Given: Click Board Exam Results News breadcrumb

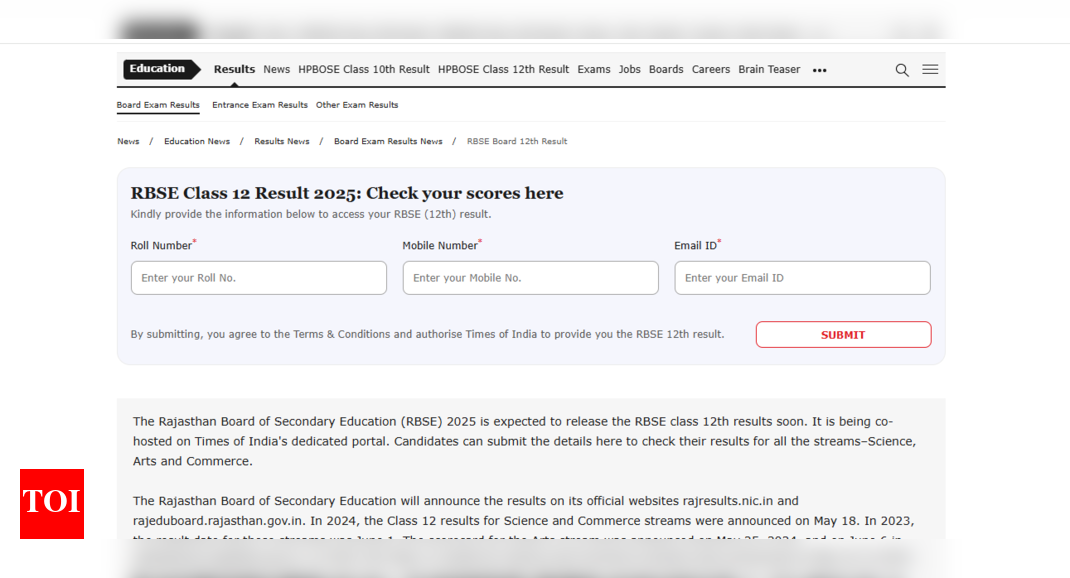Looking at the screenshot, I should [388, 141].
